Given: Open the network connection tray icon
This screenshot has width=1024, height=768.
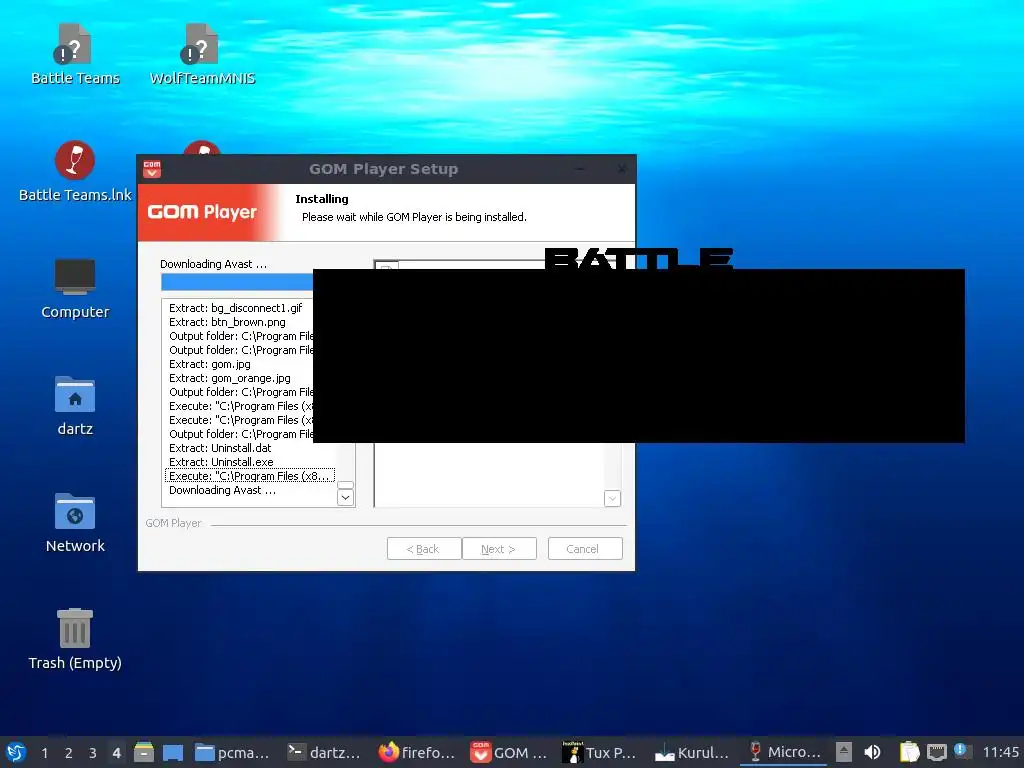Looking at the screenshot, I should tap(936, 752).
